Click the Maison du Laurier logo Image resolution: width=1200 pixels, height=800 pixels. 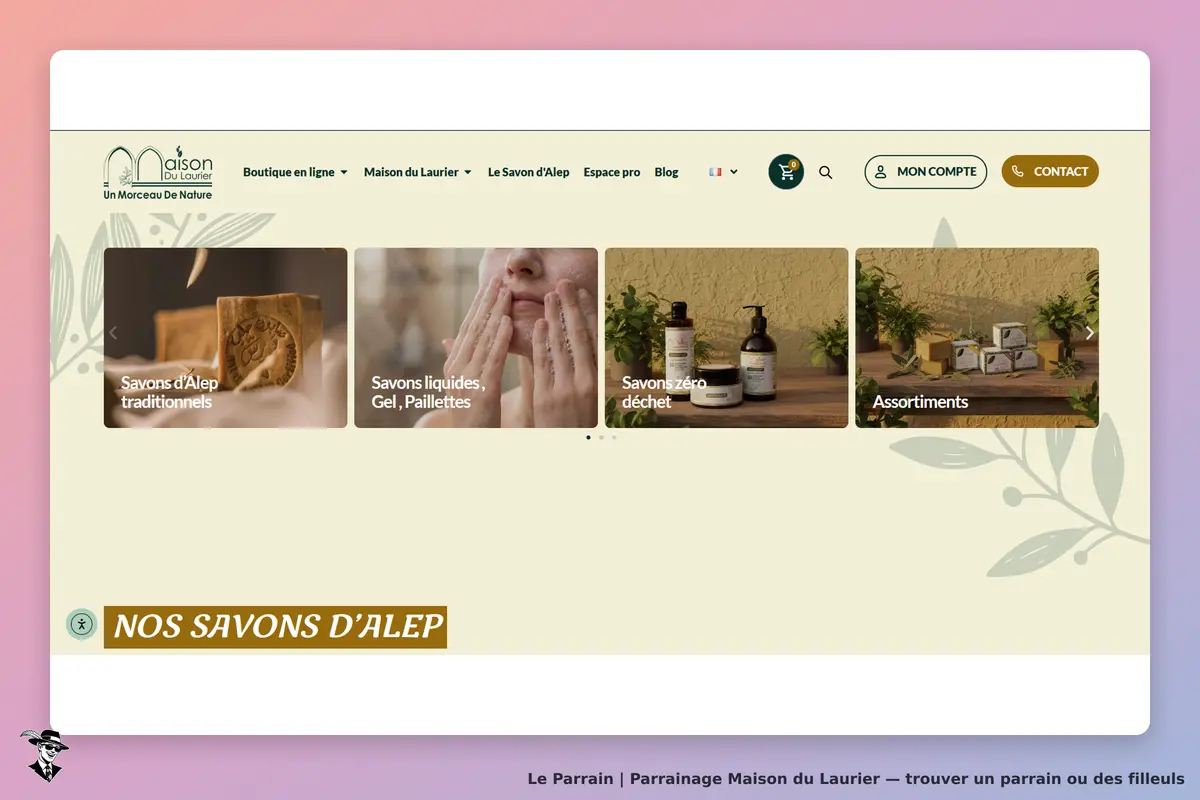(x=158, y=172)
